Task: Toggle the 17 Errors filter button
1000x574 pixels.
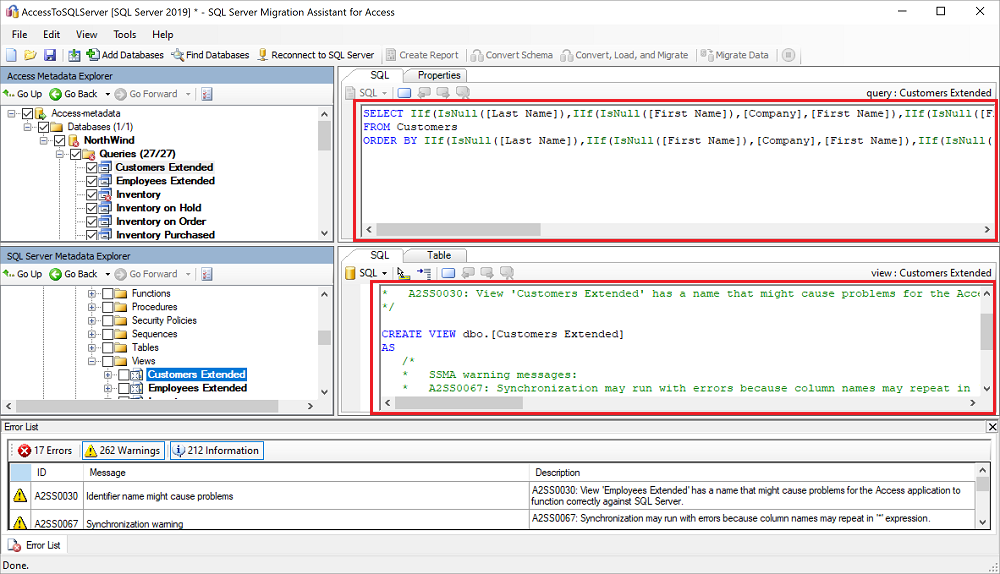Action: (45, 451)
